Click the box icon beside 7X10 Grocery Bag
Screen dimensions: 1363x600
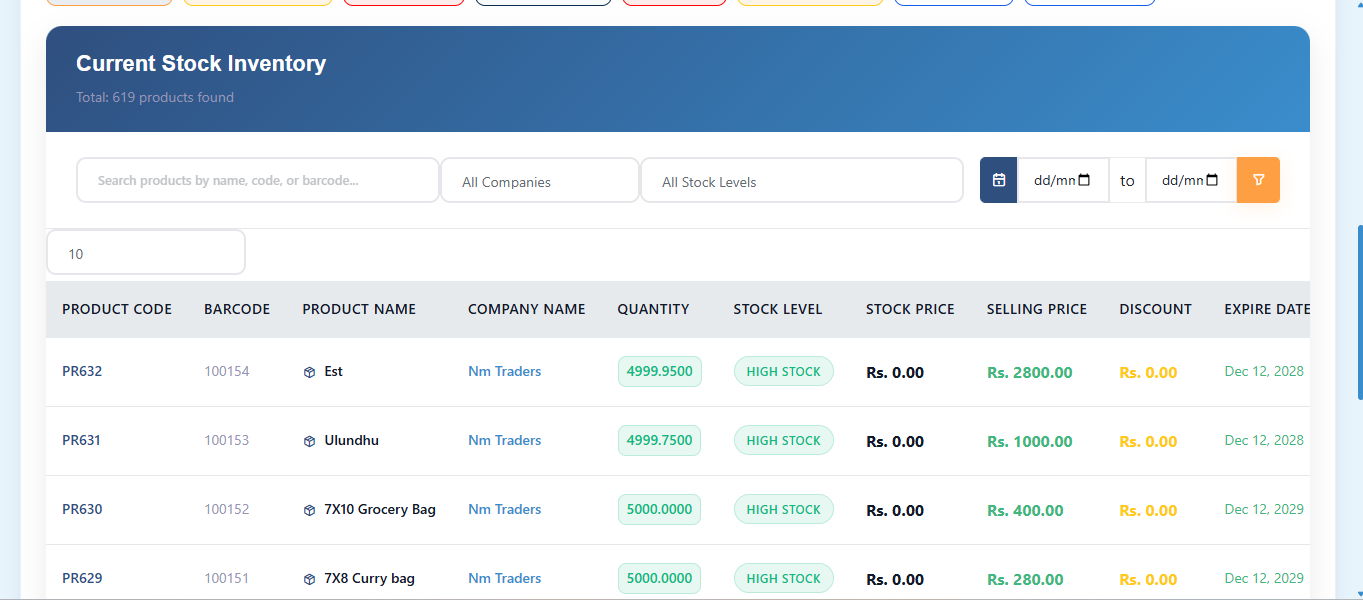(309, 510)
